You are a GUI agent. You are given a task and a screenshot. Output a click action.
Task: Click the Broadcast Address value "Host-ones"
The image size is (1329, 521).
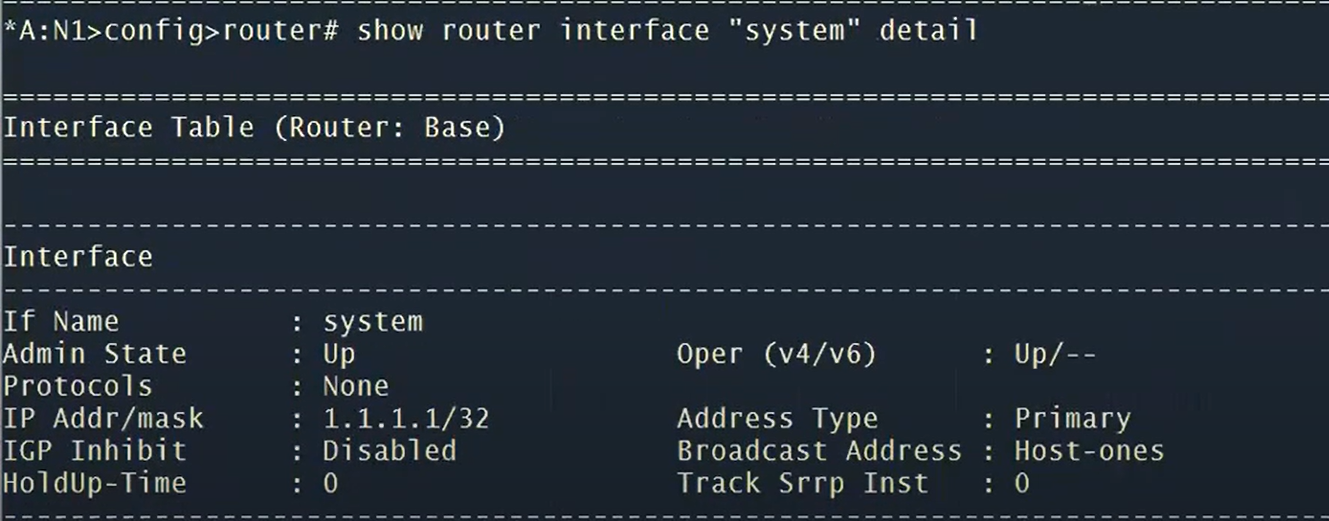click(x=1089, y=451)
